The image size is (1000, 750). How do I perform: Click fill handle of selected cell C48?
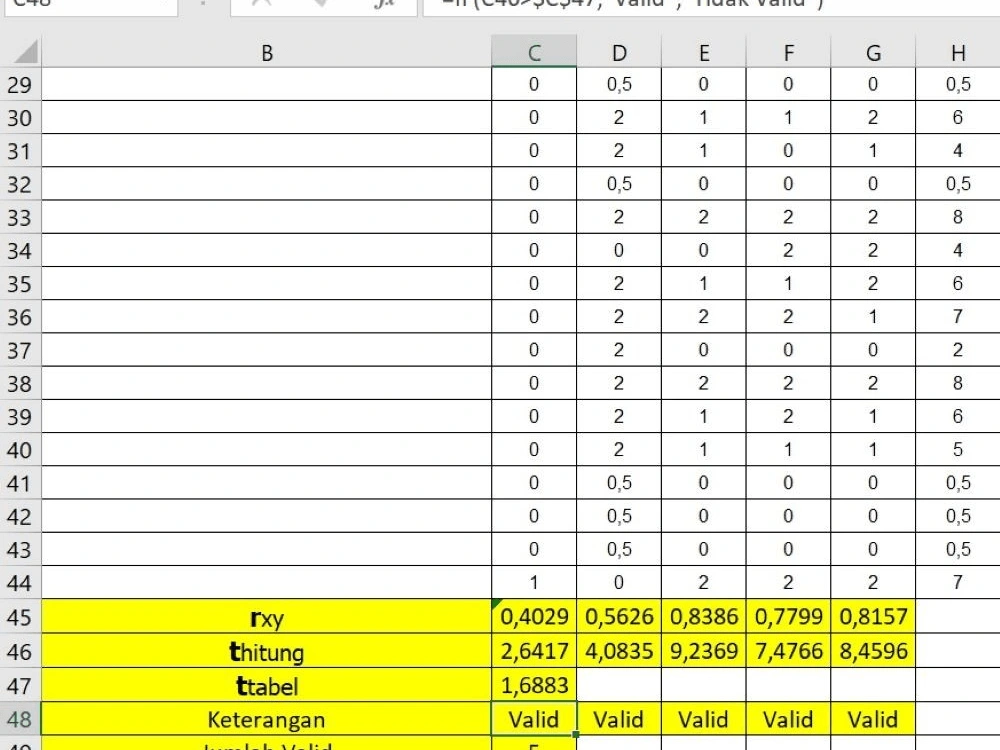(576, 735)
